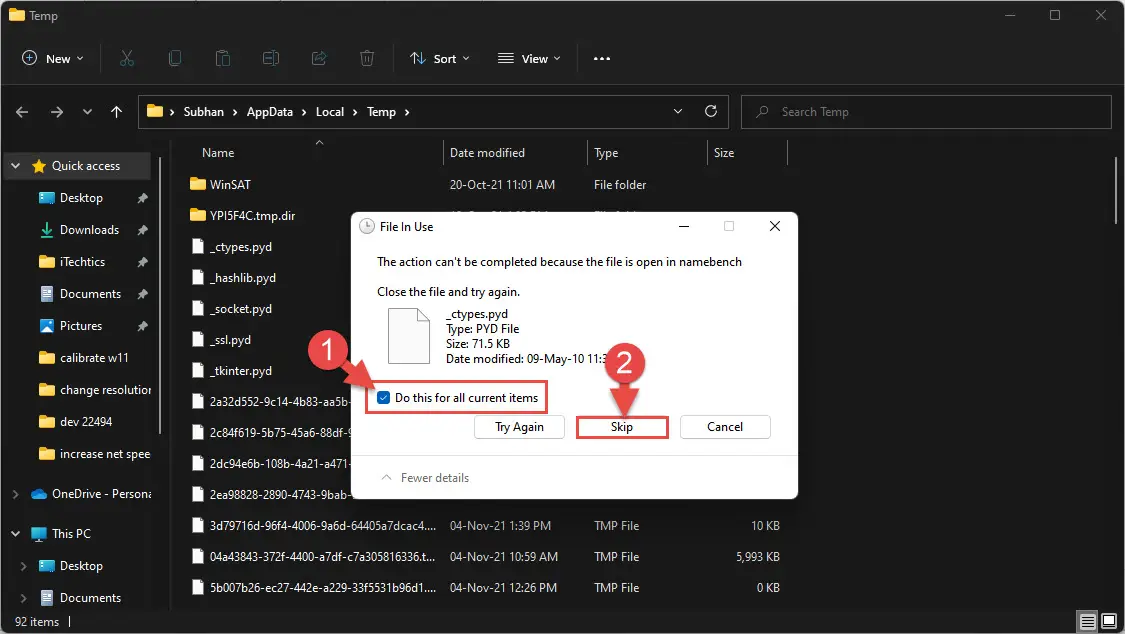
Task: Select dev 22494 folder in sidebar
Action: [x=86, y=422]
